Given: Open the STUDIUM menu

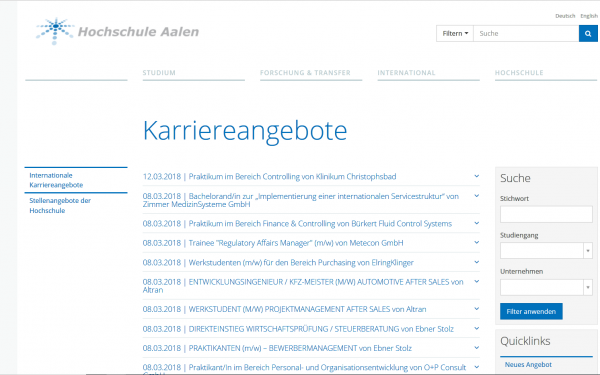Looking at the screenshot, I should [159, 73].
